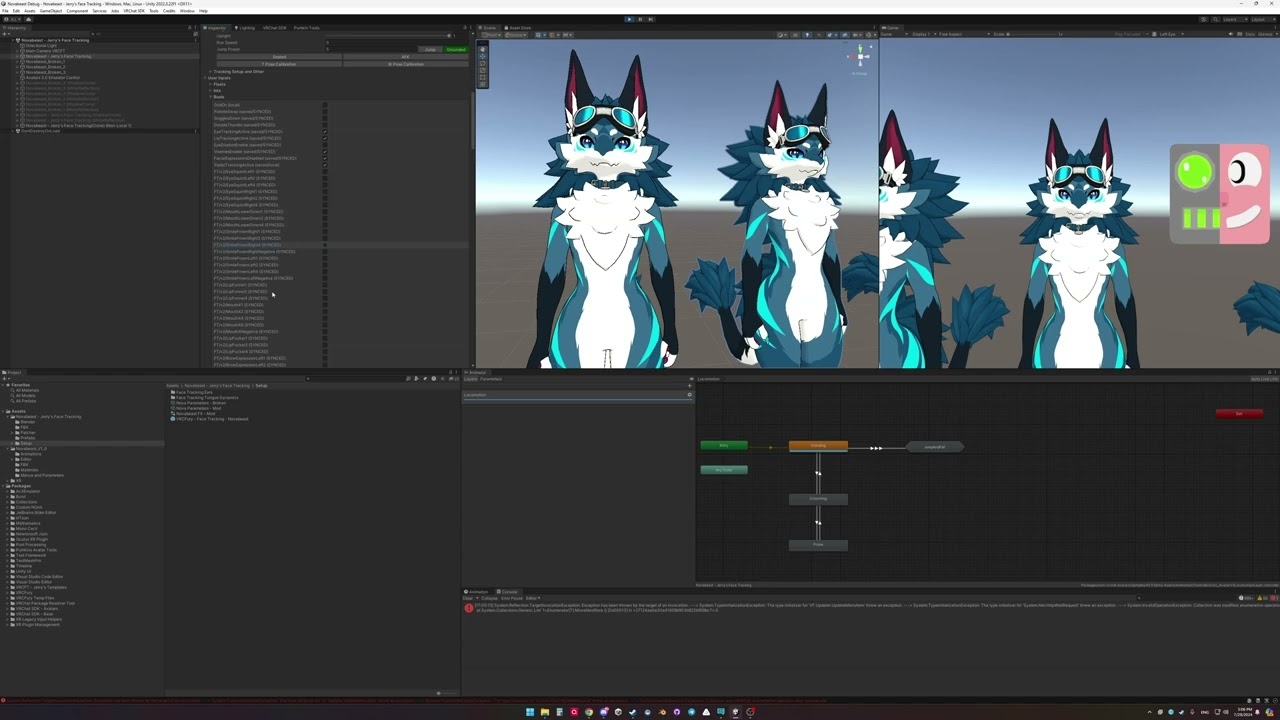
Task: Click the plus create button in the Project panel
Action: [4, 379]
